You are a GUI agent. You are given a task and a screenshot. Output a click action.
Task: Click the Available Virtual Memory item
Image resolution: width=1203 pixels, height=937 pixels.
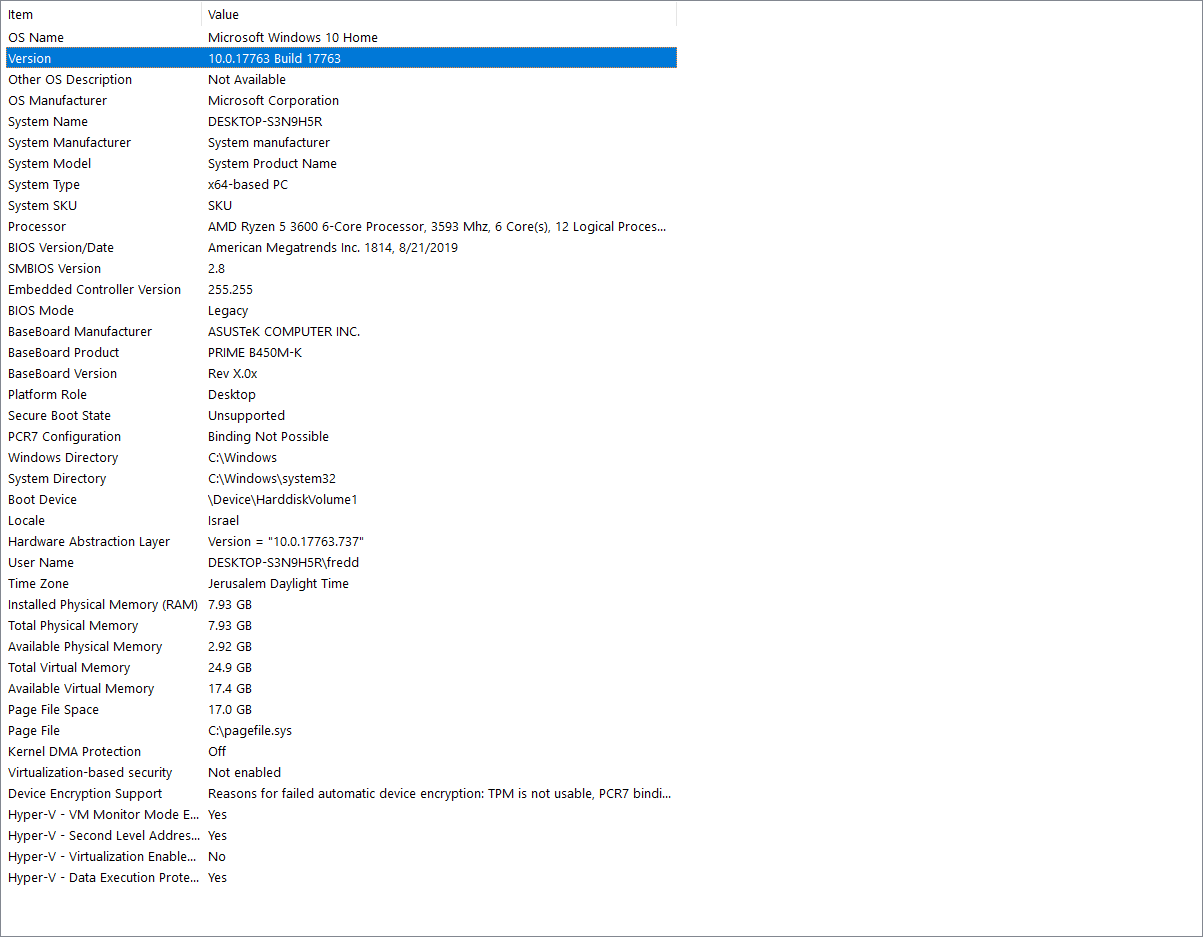click(x=81, y=689)
